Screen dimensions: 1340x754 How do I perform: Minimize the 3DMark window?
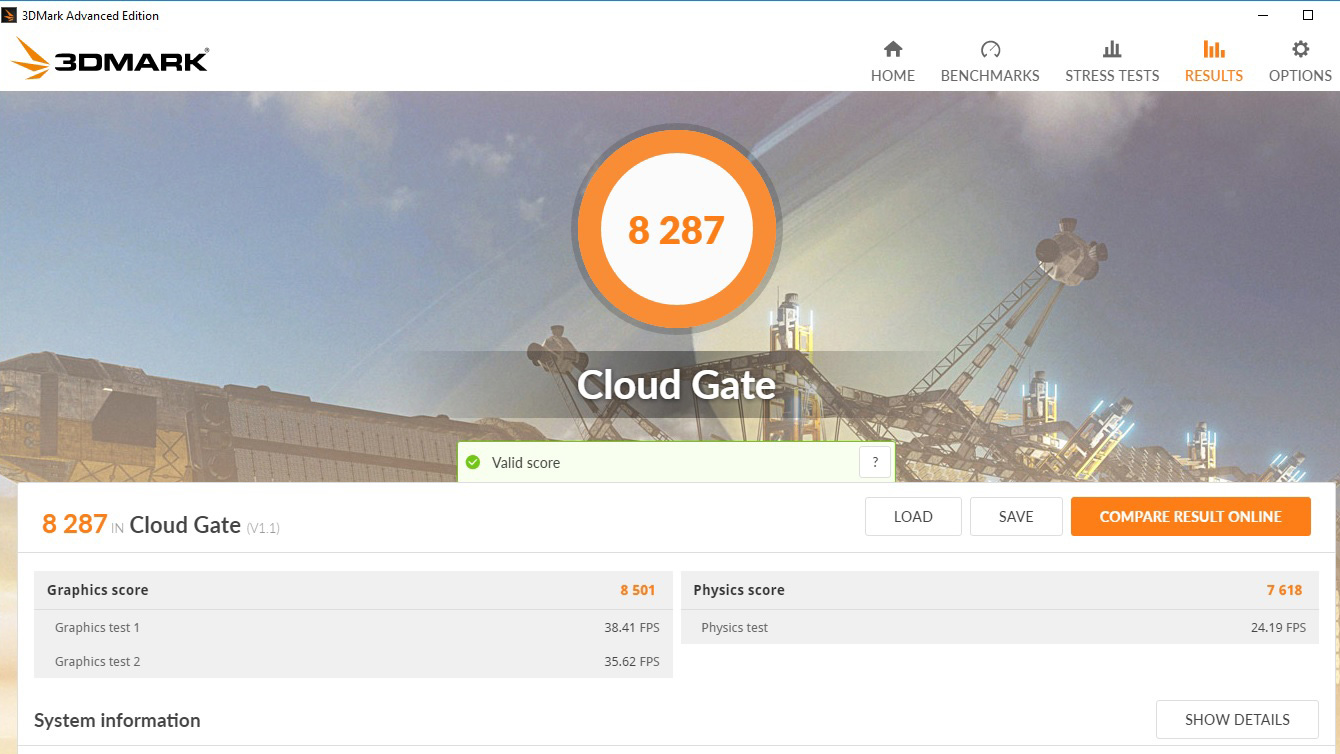(x=1263, y=15)
